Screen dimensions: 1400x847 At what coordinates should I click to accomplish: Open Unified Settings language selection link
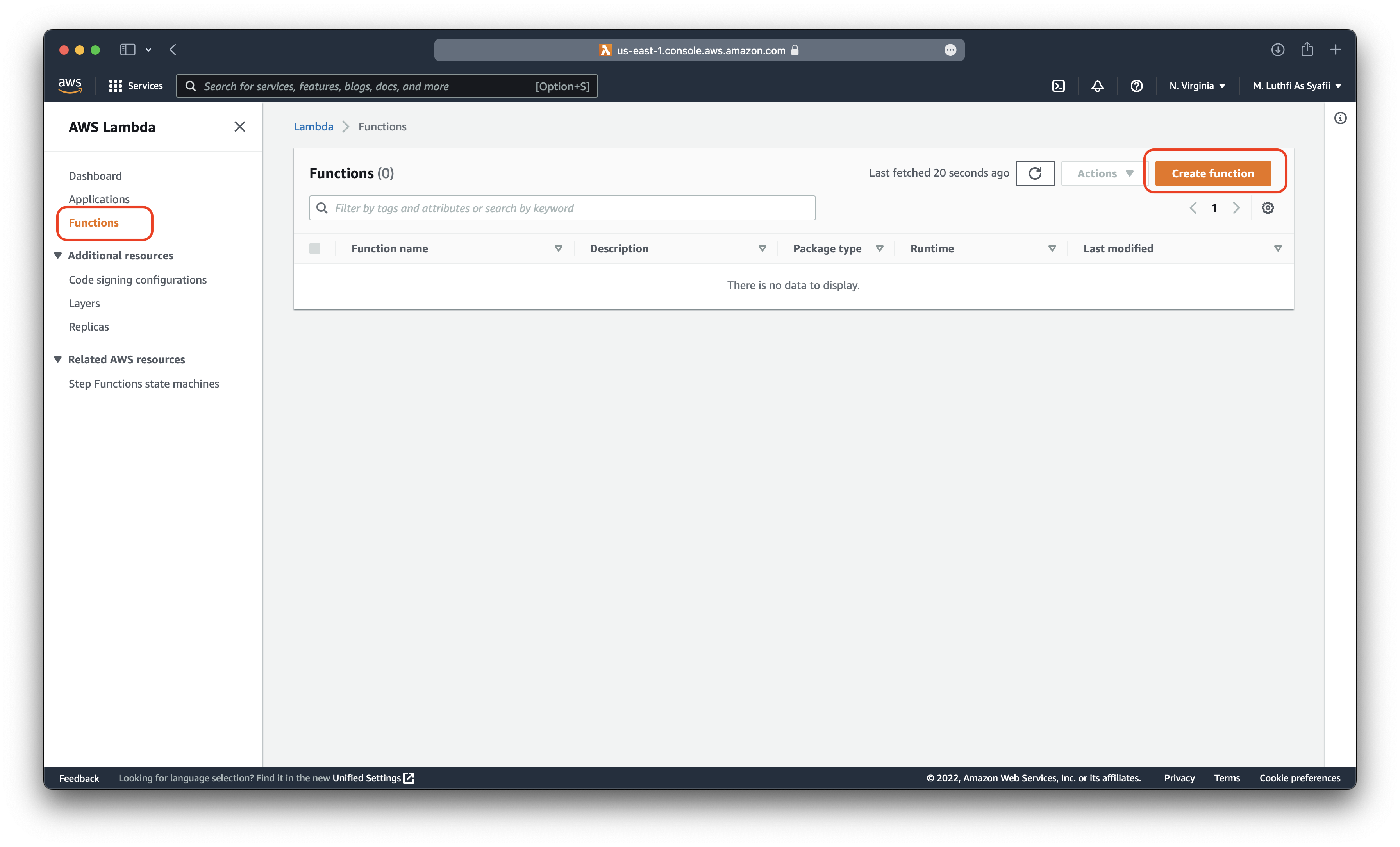(373, 777)
